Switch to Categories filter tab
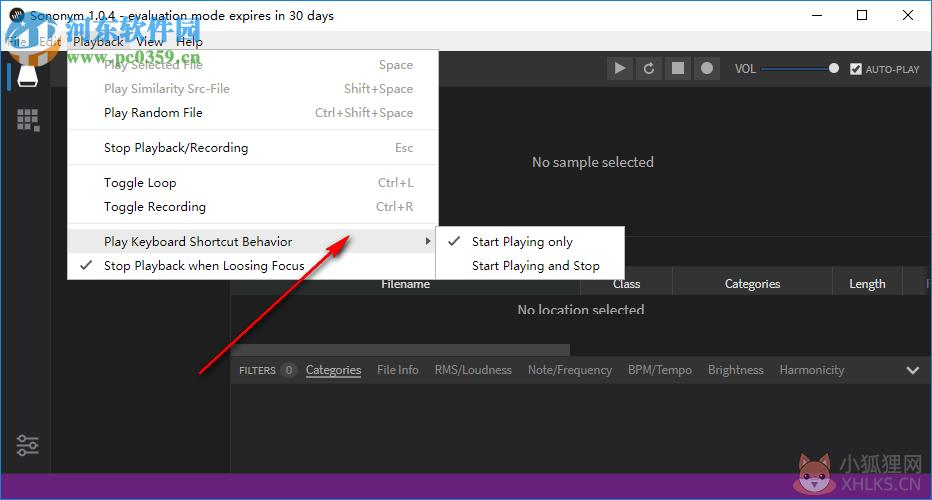The image size is (932, 500). [333, 370]
